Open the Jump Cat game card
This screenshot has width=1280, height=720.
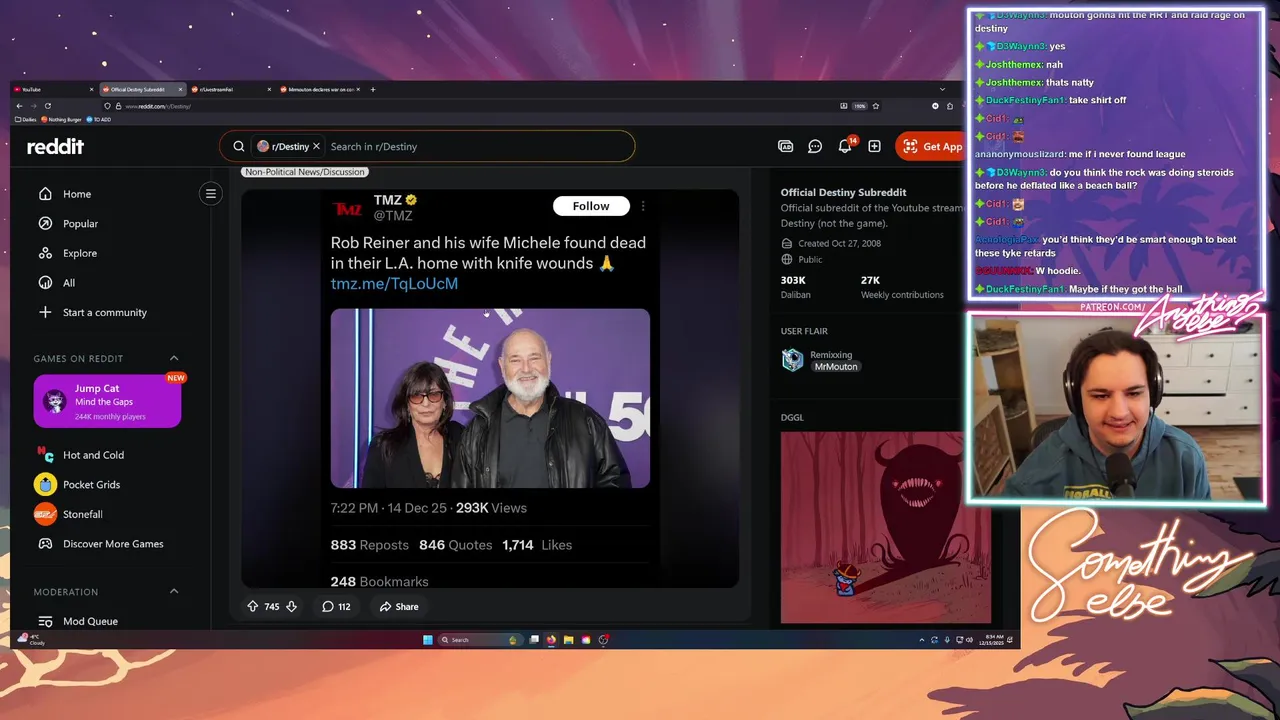coord(107,401)
